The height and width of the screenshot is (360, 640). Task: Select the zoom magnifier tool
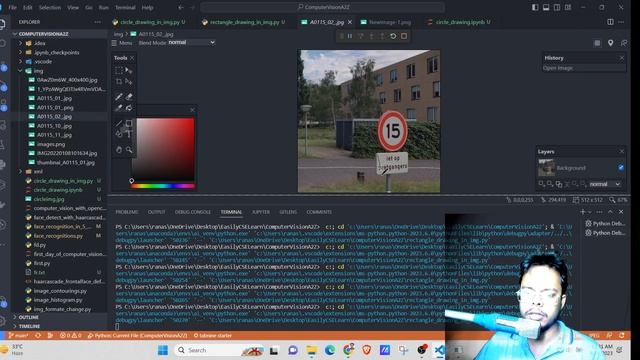point(129,150)
